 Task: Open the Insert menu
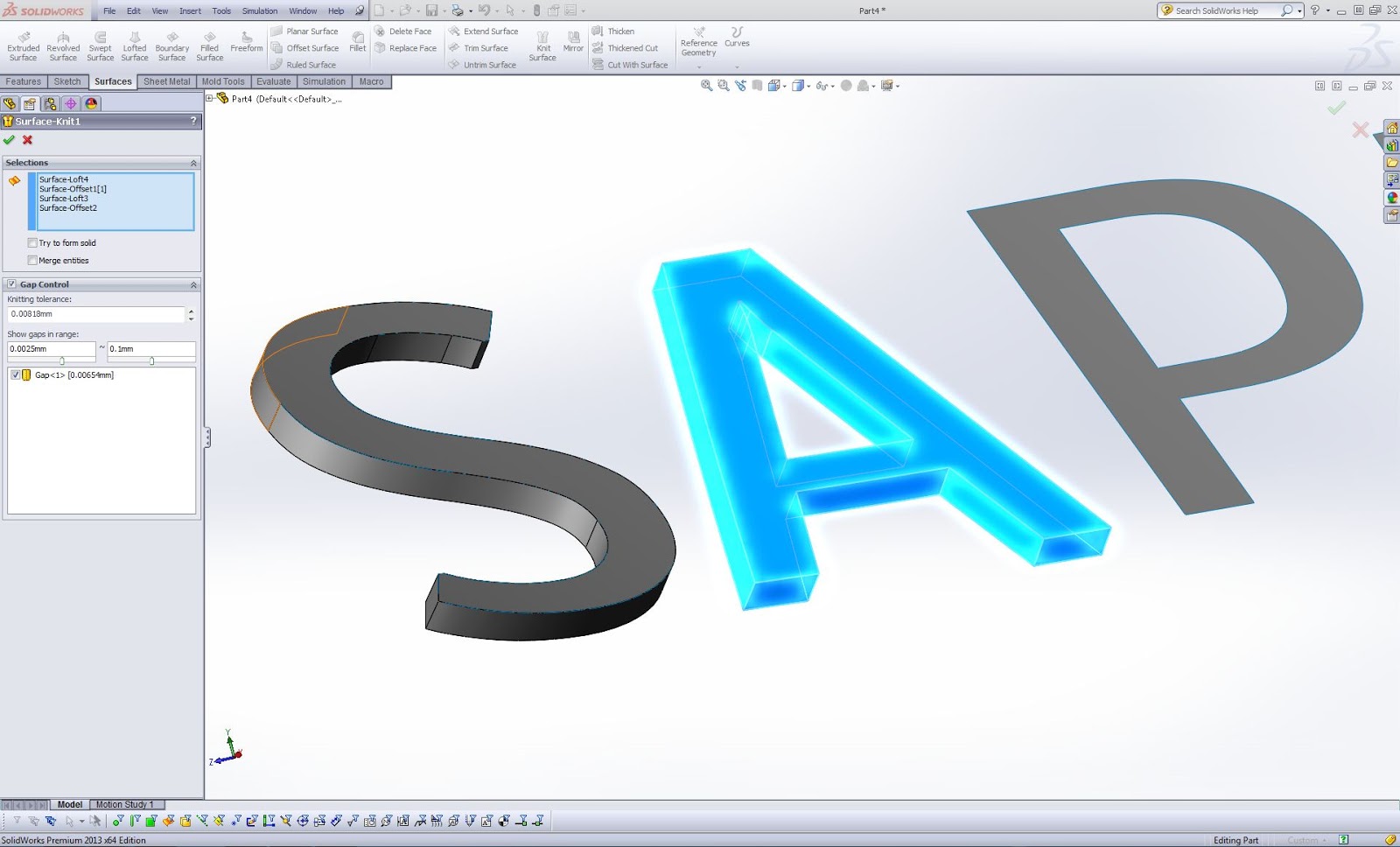190,11
